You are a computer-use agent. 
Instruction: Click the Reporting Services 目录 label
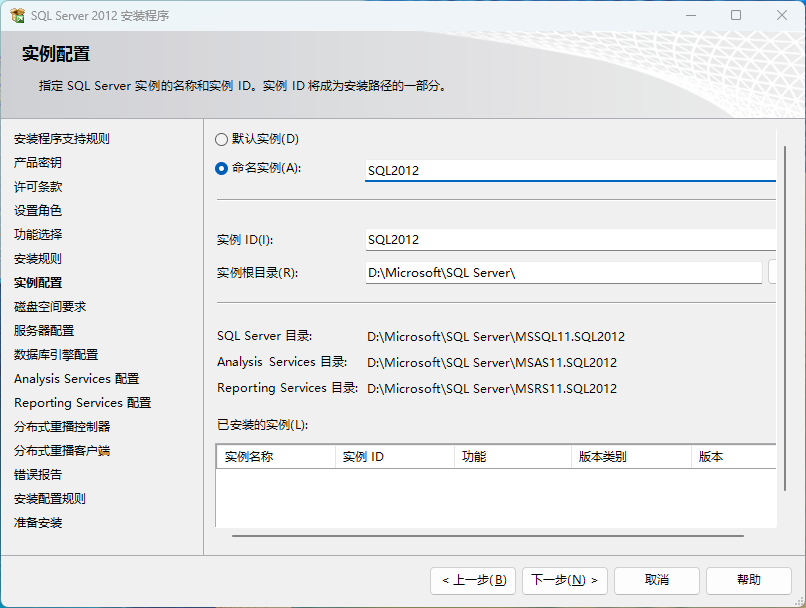287,388
